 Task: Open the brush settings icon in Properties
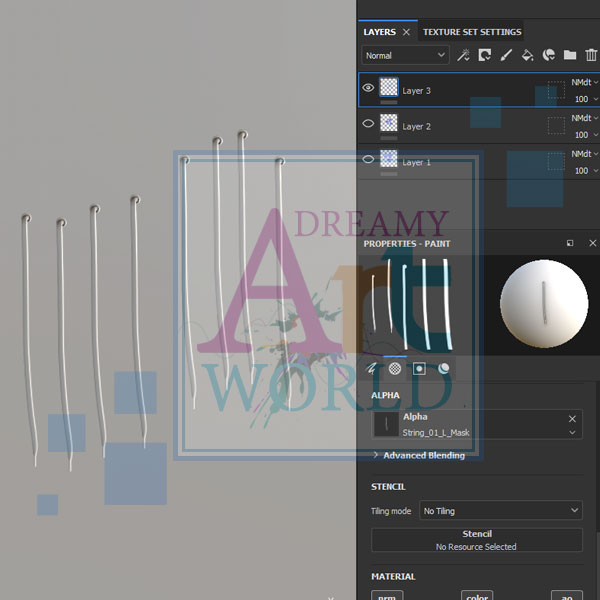(x=372, y=368)
